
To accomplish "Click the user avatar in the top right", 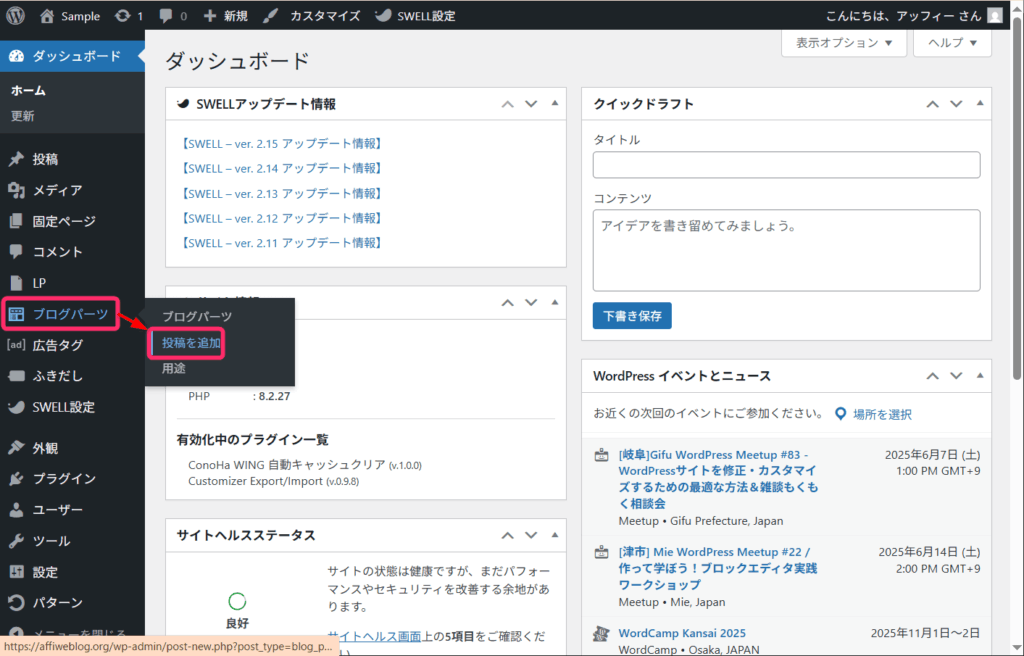I will tap(995, 16).
